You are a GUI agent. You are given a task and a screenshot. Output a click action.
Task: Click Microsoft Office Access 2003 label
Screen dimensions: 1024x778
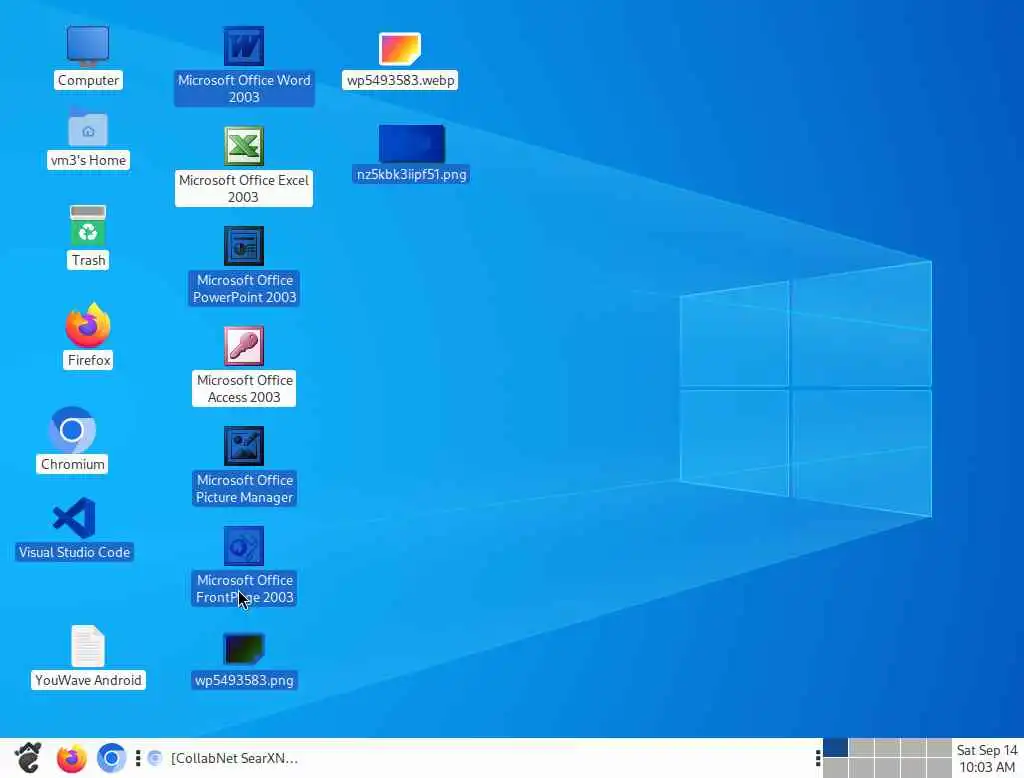(244, 388)
